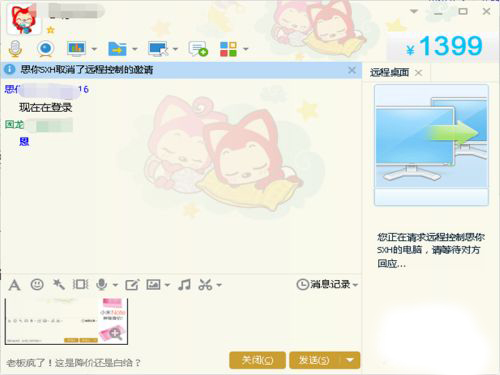The height and width of the screenshot is (375, 500).
Task: Open the ¥1399 advertisement banner
Action: 443,46
